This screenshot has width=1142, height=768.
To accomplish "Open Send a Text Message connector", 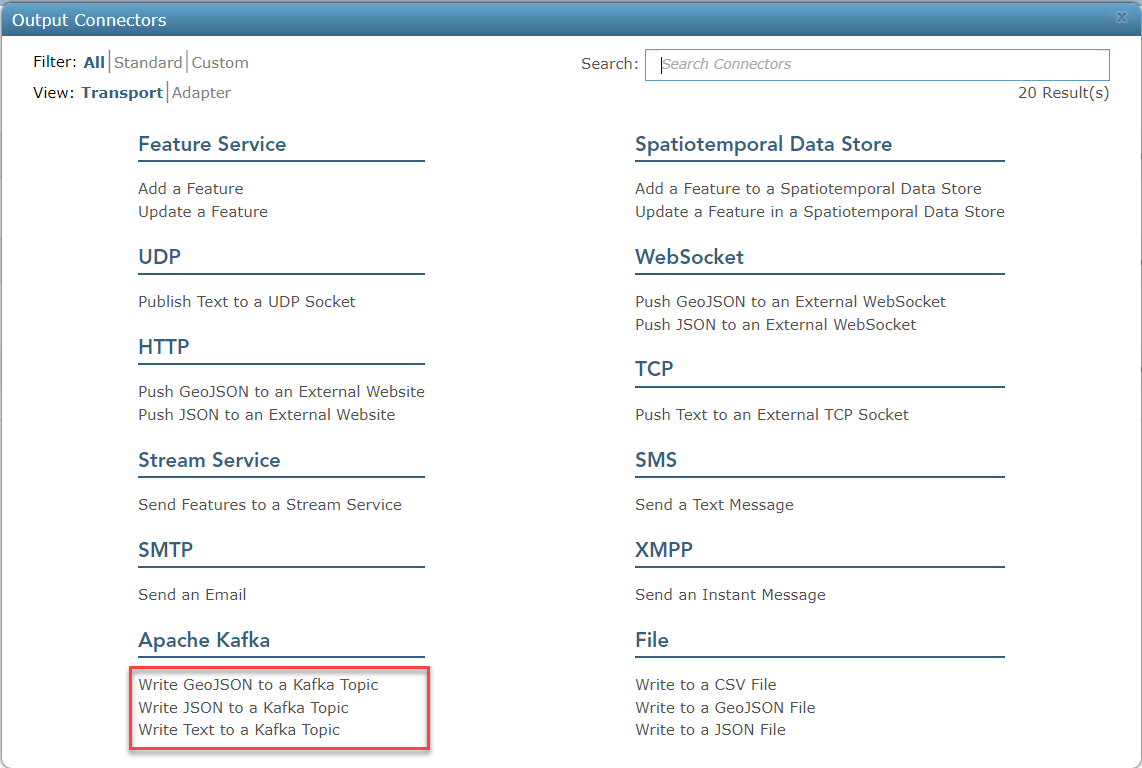I will 714,504.
